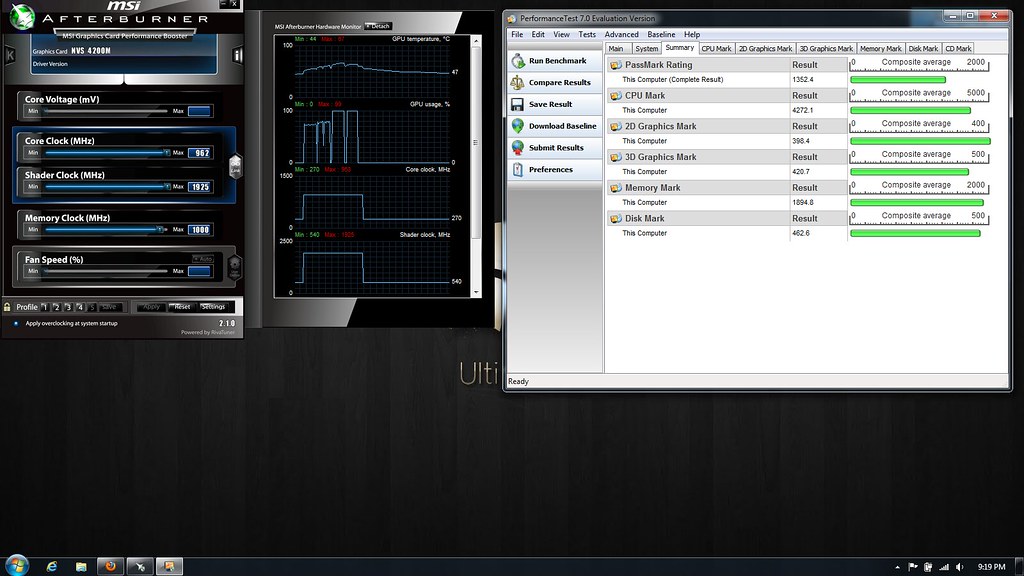Show hidden icons in system tray
Image resolution: width=1024 pixels, height=576 pixels.
click(x=897, y=567)
